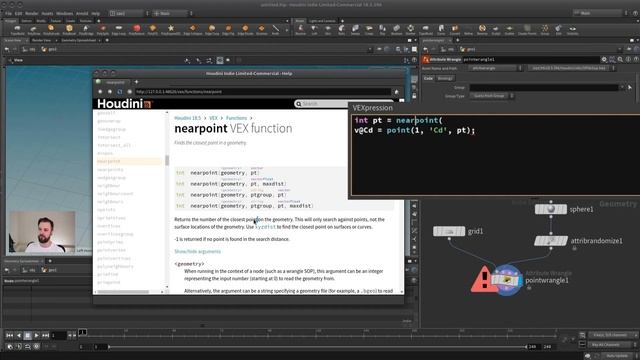The image size is (640, 360).
Task: Select the star-shaped PolyExpand2D shelf tool
Action: 171,29
